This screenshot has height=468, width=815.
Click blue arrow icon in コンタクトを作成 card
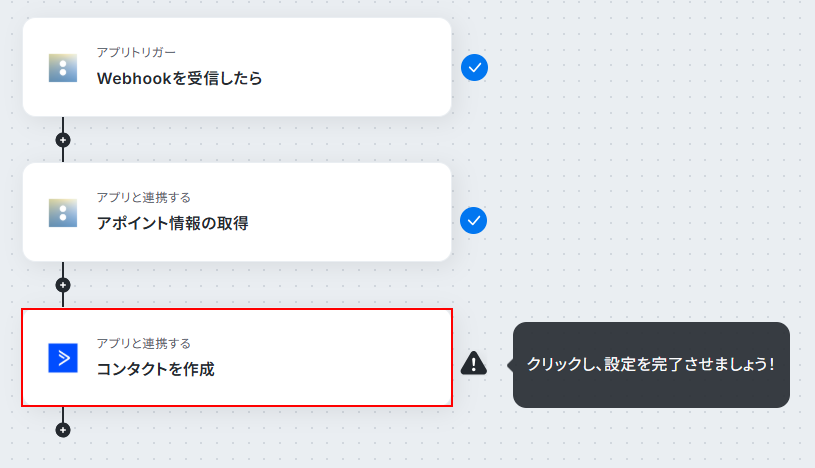[x=63, y=358]
